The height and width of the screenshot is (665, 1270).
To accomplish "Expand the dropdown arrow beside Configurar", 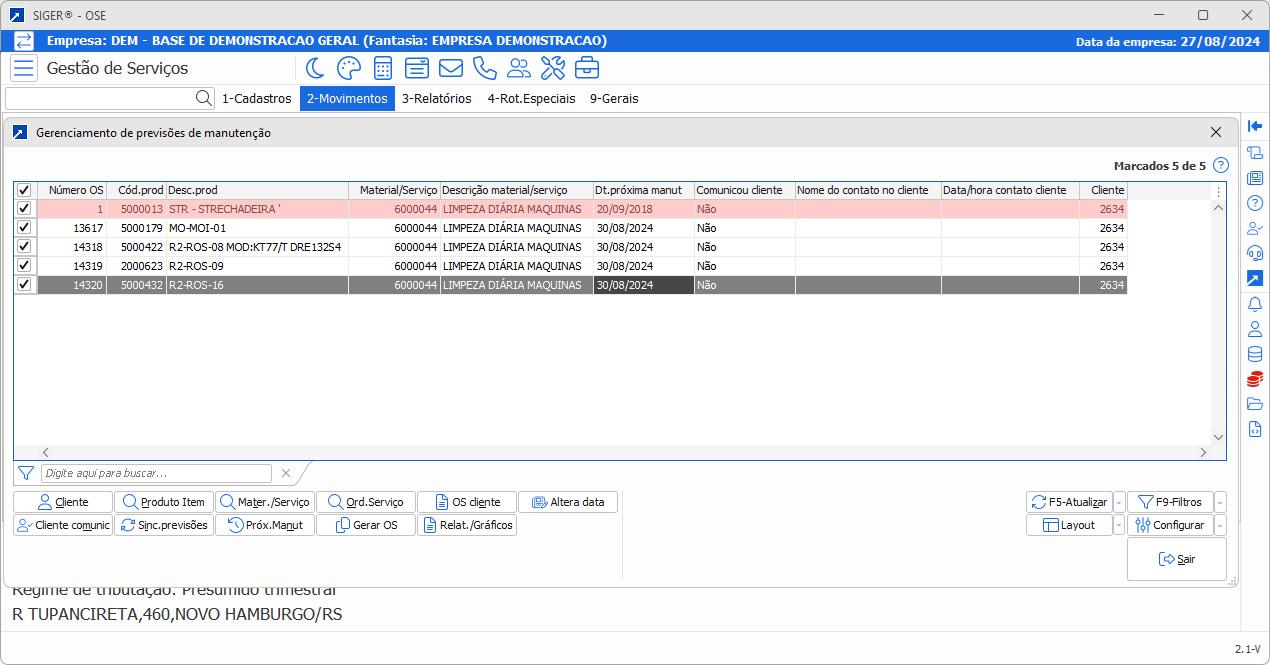I will tap(1220, 525).
